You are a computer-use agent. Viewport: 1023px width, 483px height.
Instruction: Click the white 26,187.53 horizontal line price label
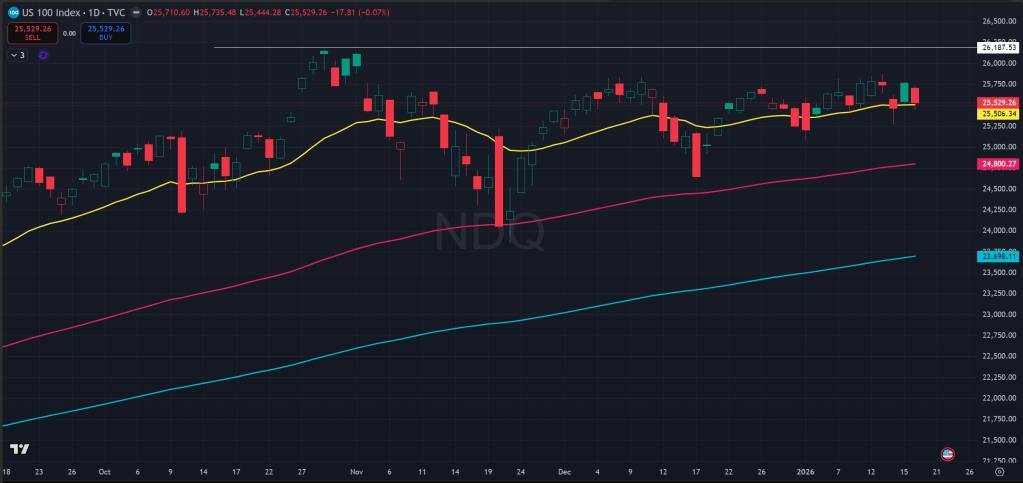[999, 47]
